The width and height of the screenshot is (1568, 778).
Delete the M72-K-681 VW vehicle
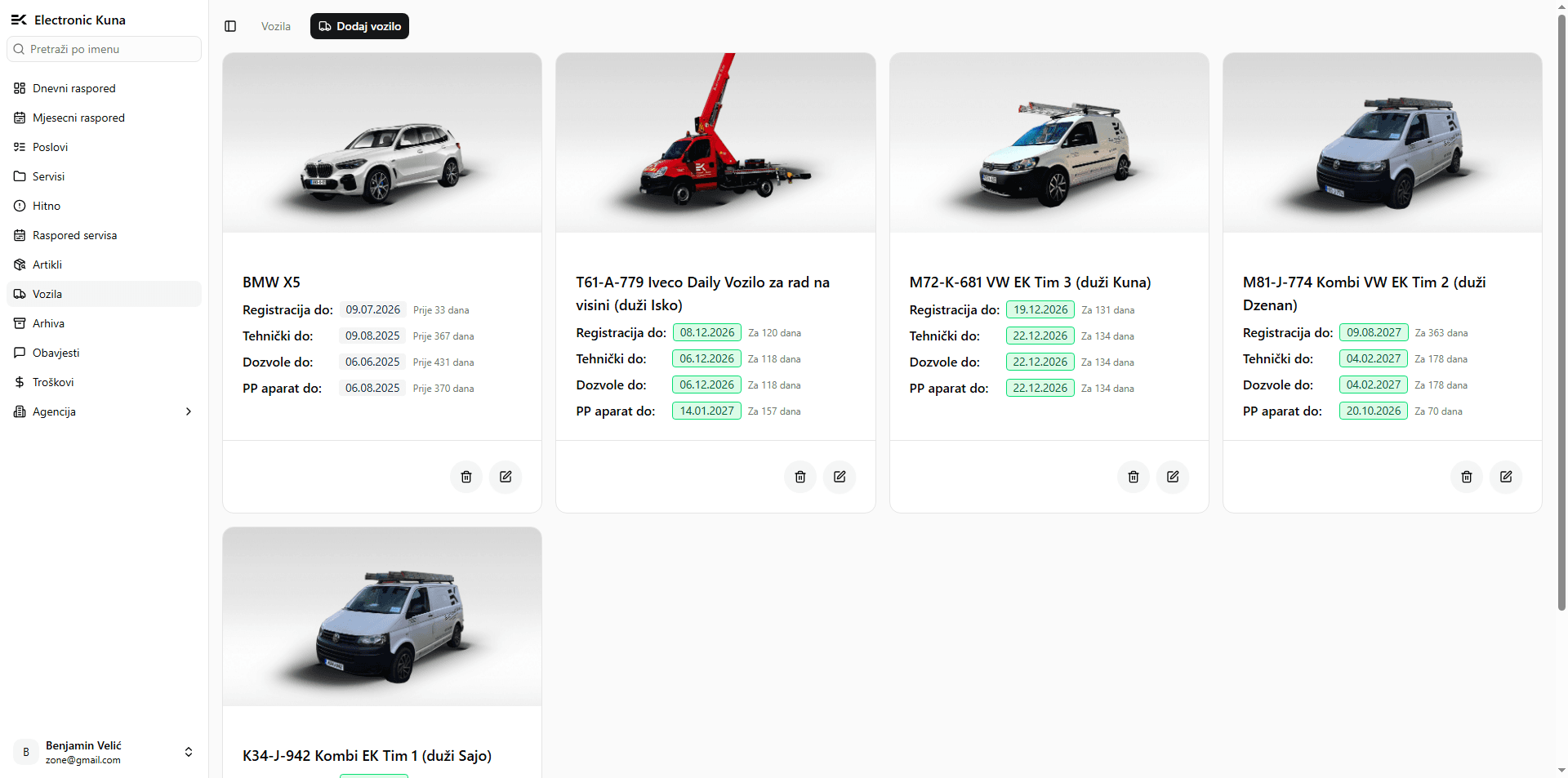point(1134,477)
